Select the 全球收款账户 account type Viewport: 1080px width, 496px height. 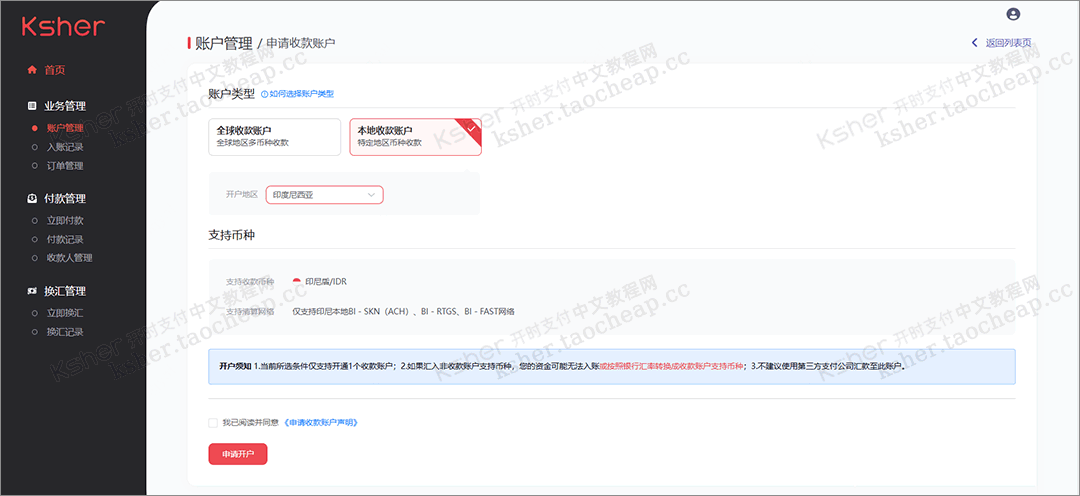(274, 136)
